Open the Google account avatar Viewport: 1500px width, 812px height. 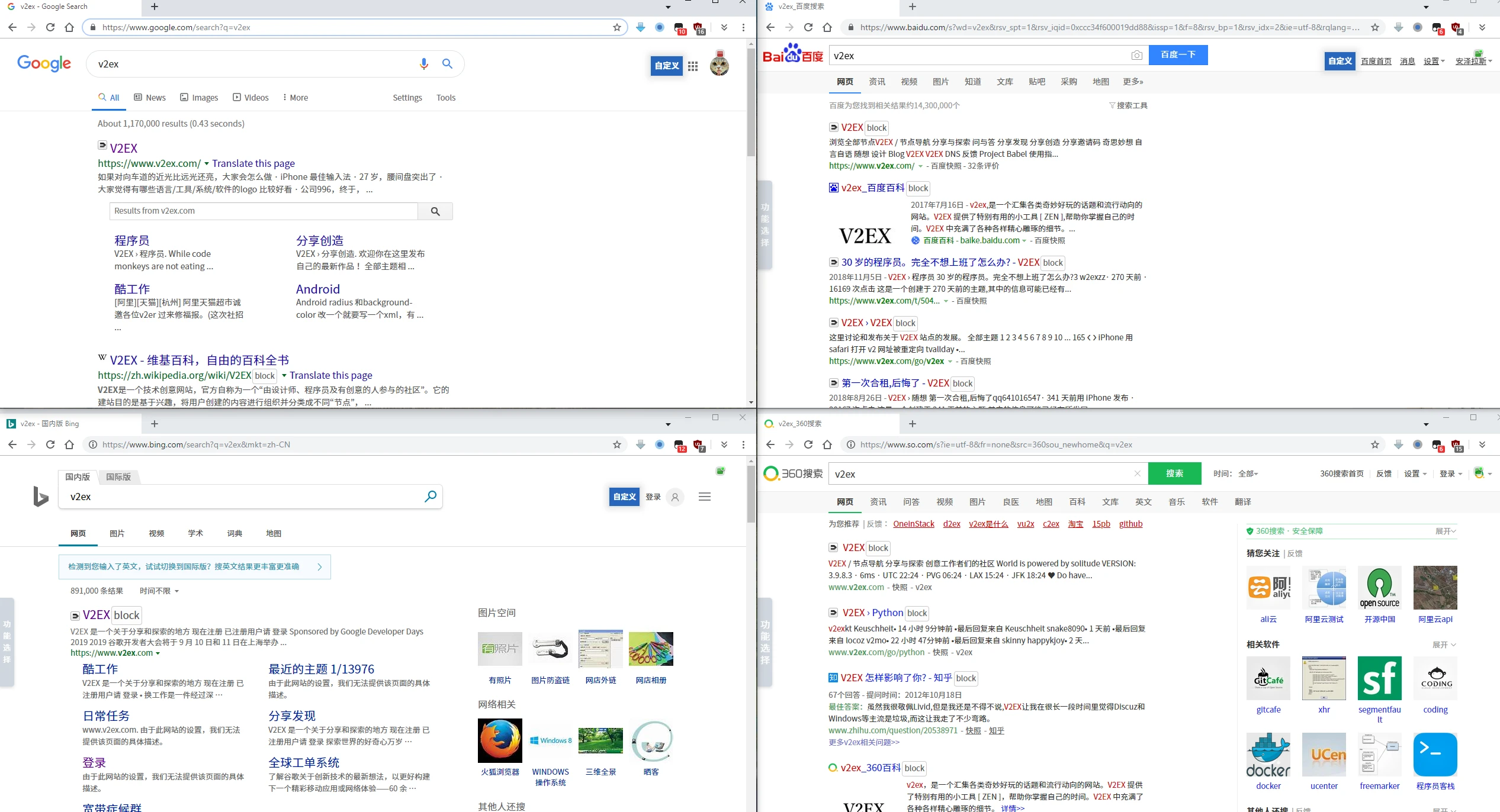720,65
